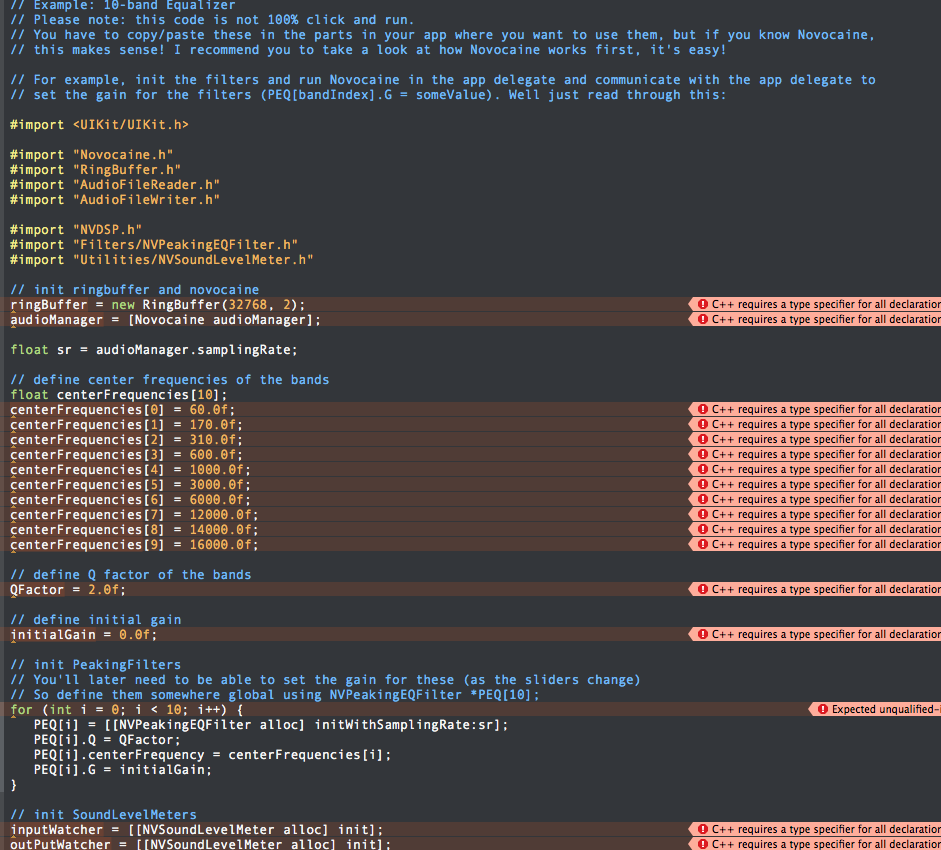Click error icon on initialGain line
This screenshot has width=941, height=850.
[703, 634]
